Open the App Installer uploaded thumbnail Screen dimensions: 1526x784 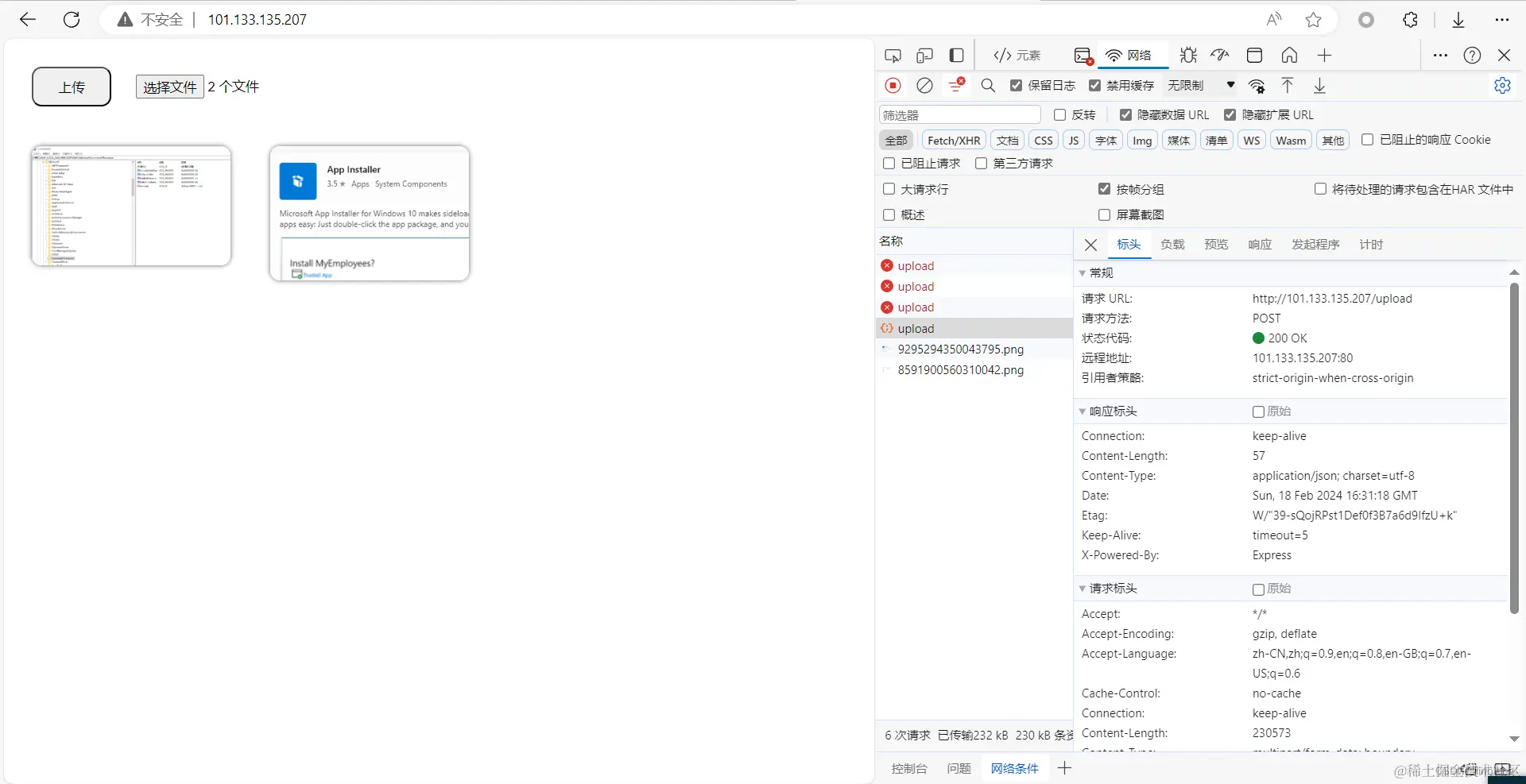tap(370, 213)
